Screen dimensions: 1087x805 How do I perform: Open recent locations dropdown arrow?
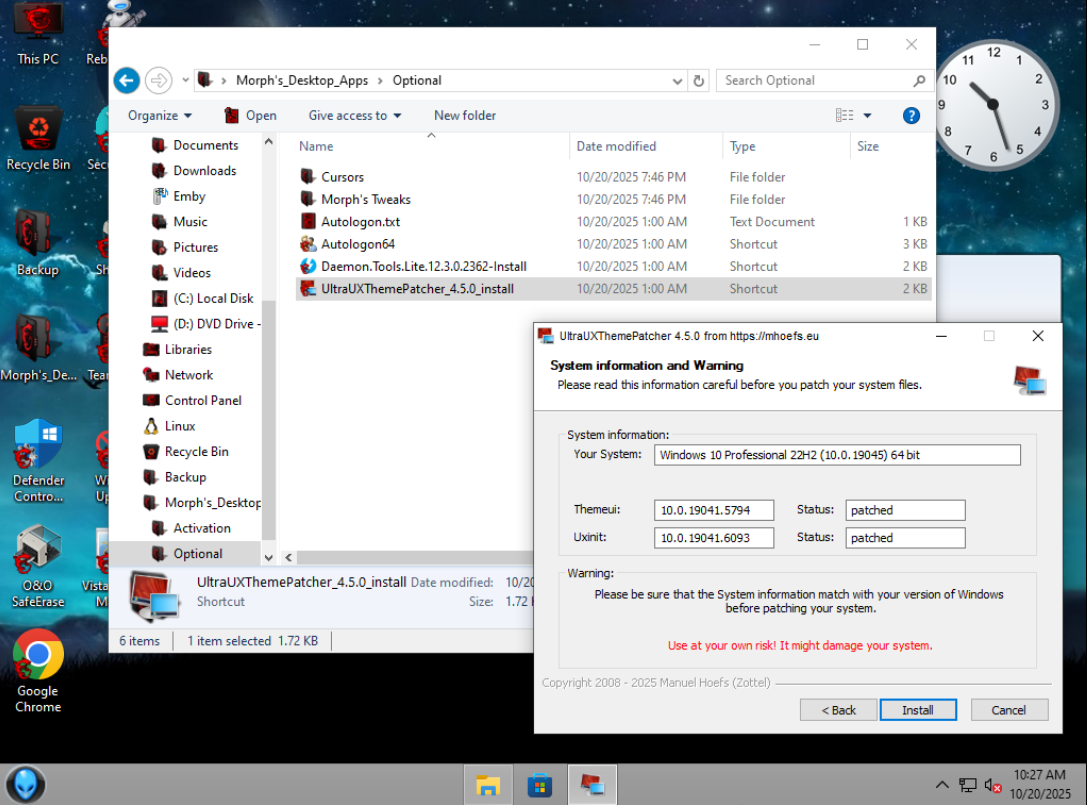coord(185,80)
